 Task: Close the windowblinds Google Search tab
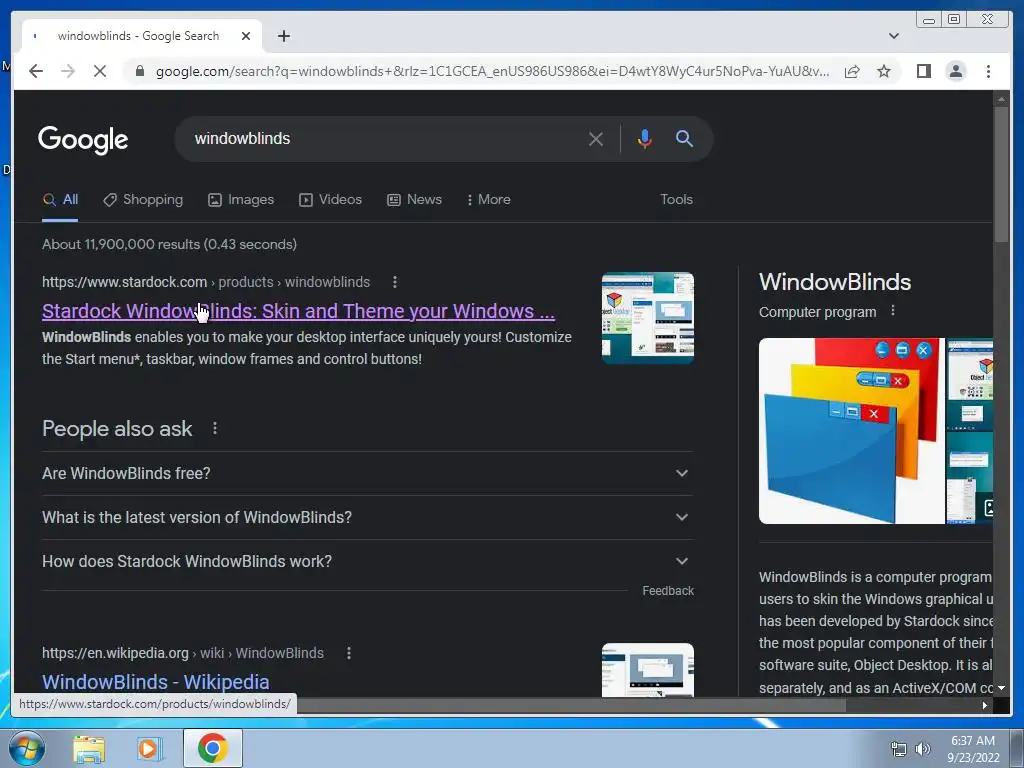[246, 36]
